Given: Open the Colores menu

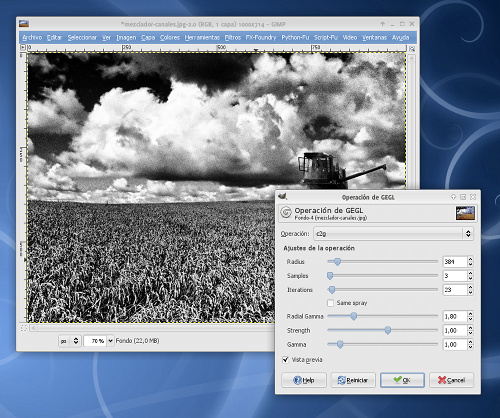Looking at the screenshot, I should tap(170, 37).
